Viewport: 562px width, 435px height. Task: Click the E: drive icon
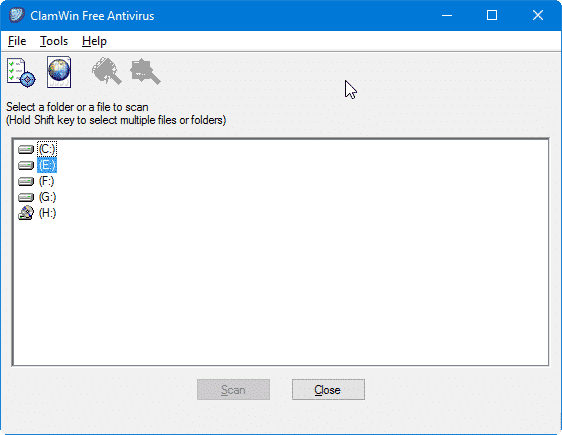[26, 165]
